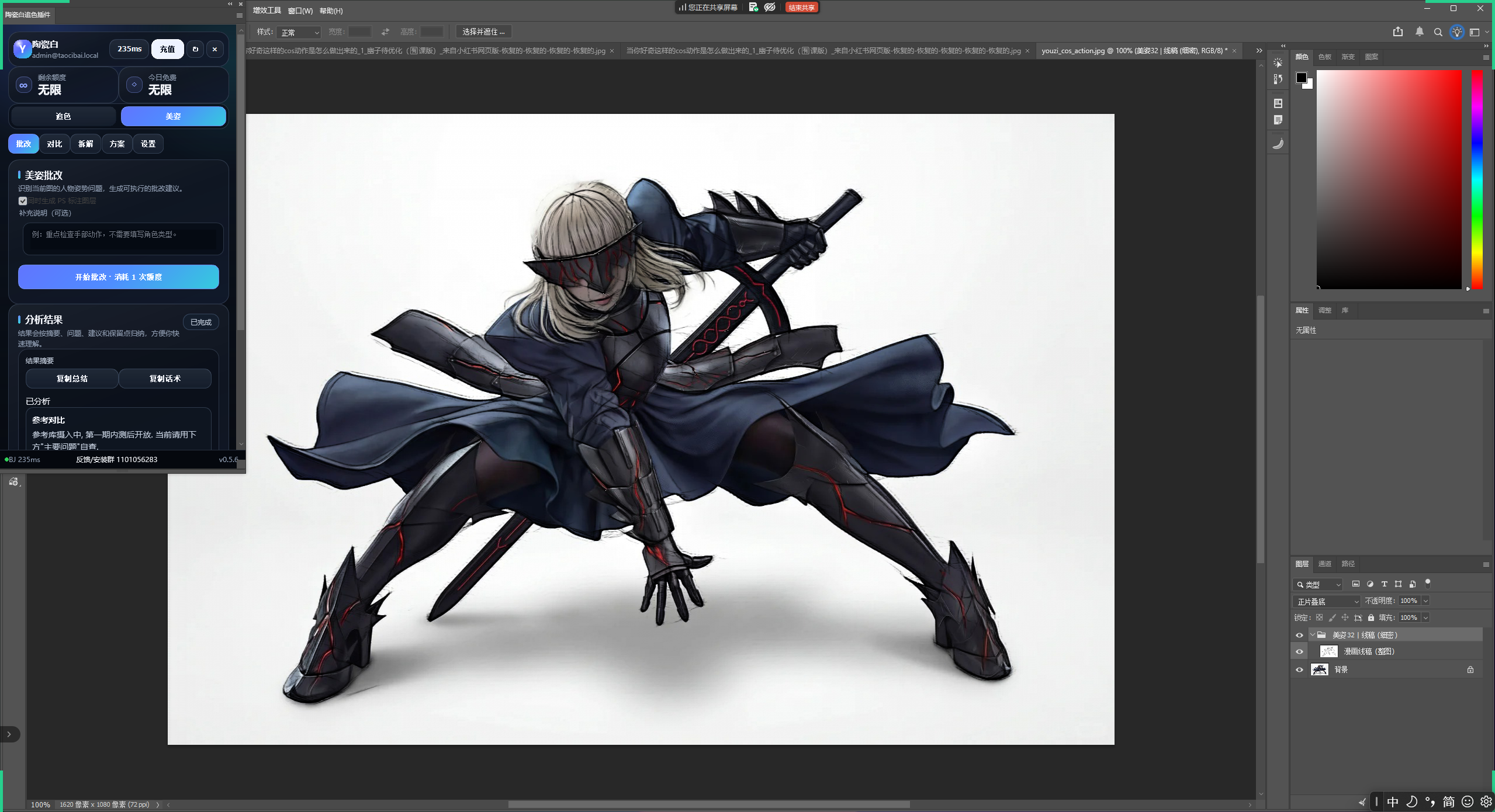This screenshot has width=1495, height=812.
Task: Collapse the 美姿32 线稿 group arrow
Action: pyautogui.click(x=1313, y=635)
